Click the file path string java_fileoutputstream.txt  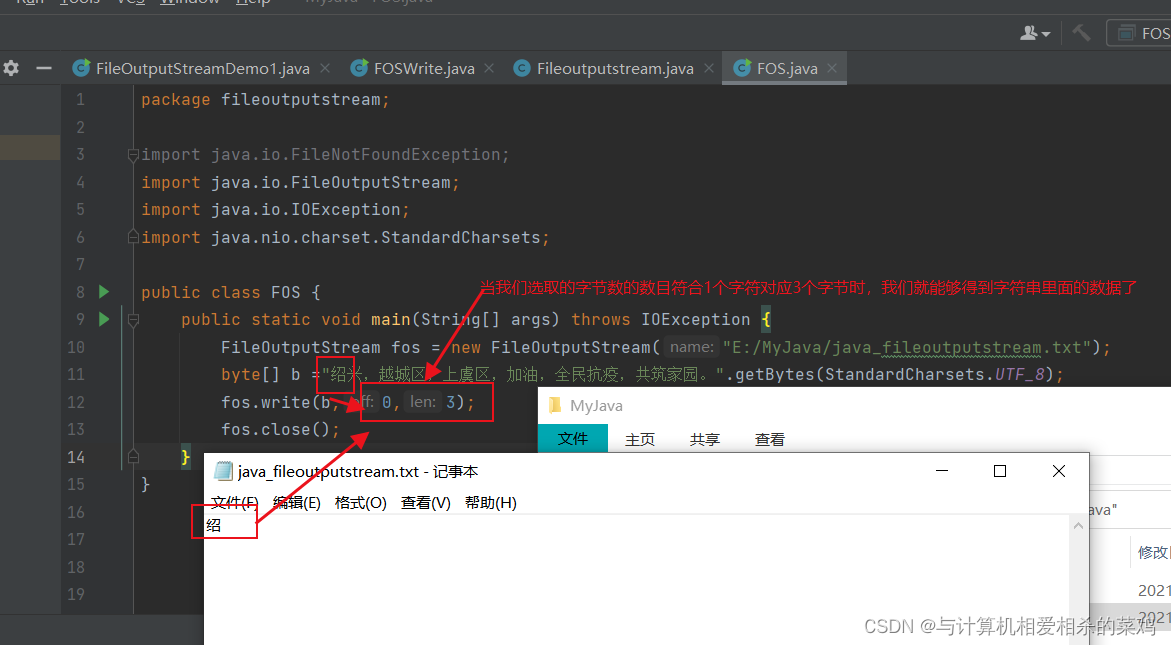(x=909, y=348)
